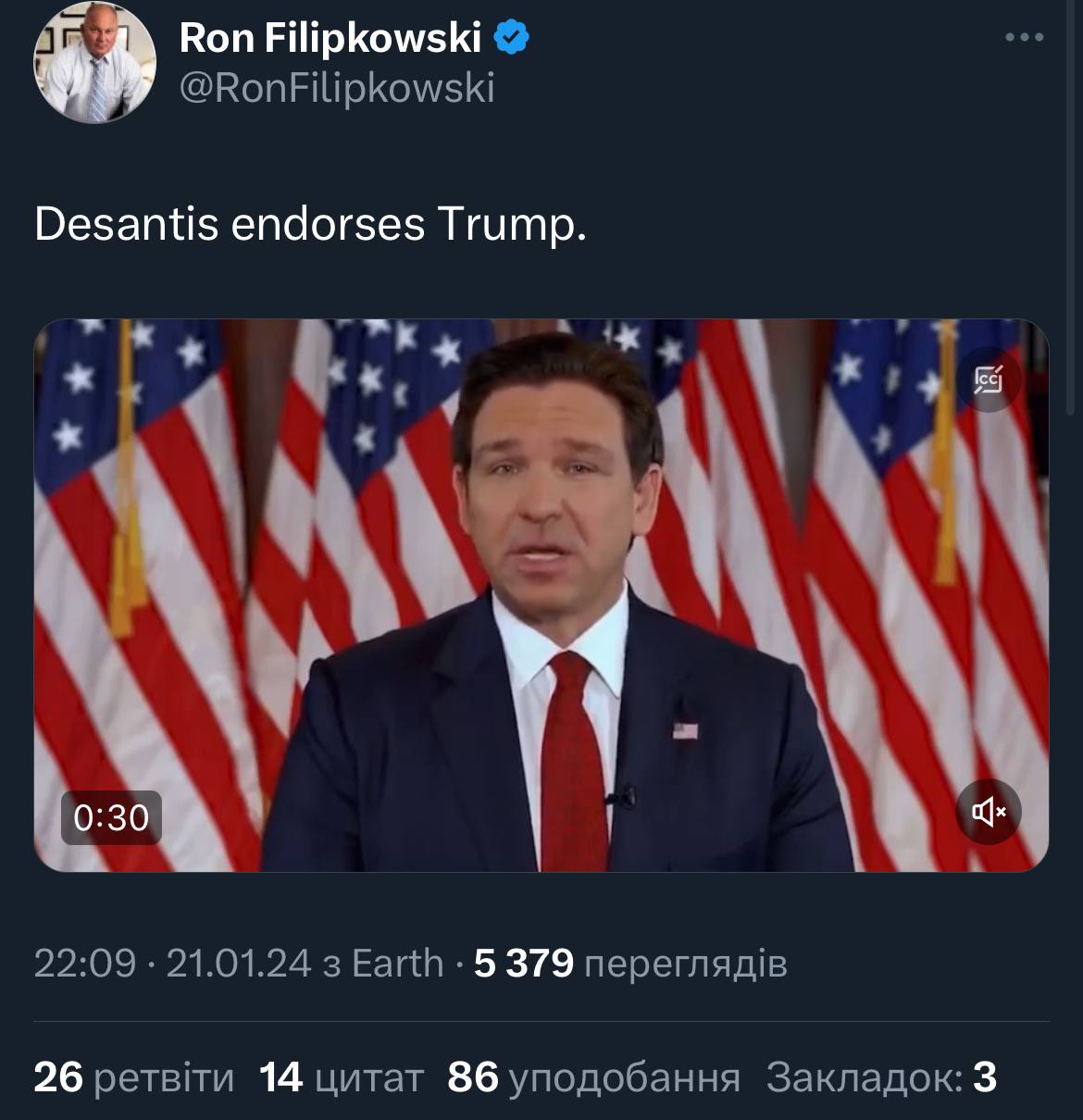Open the Earth location link
The image size is (1083, 1120).
point(397,964)
